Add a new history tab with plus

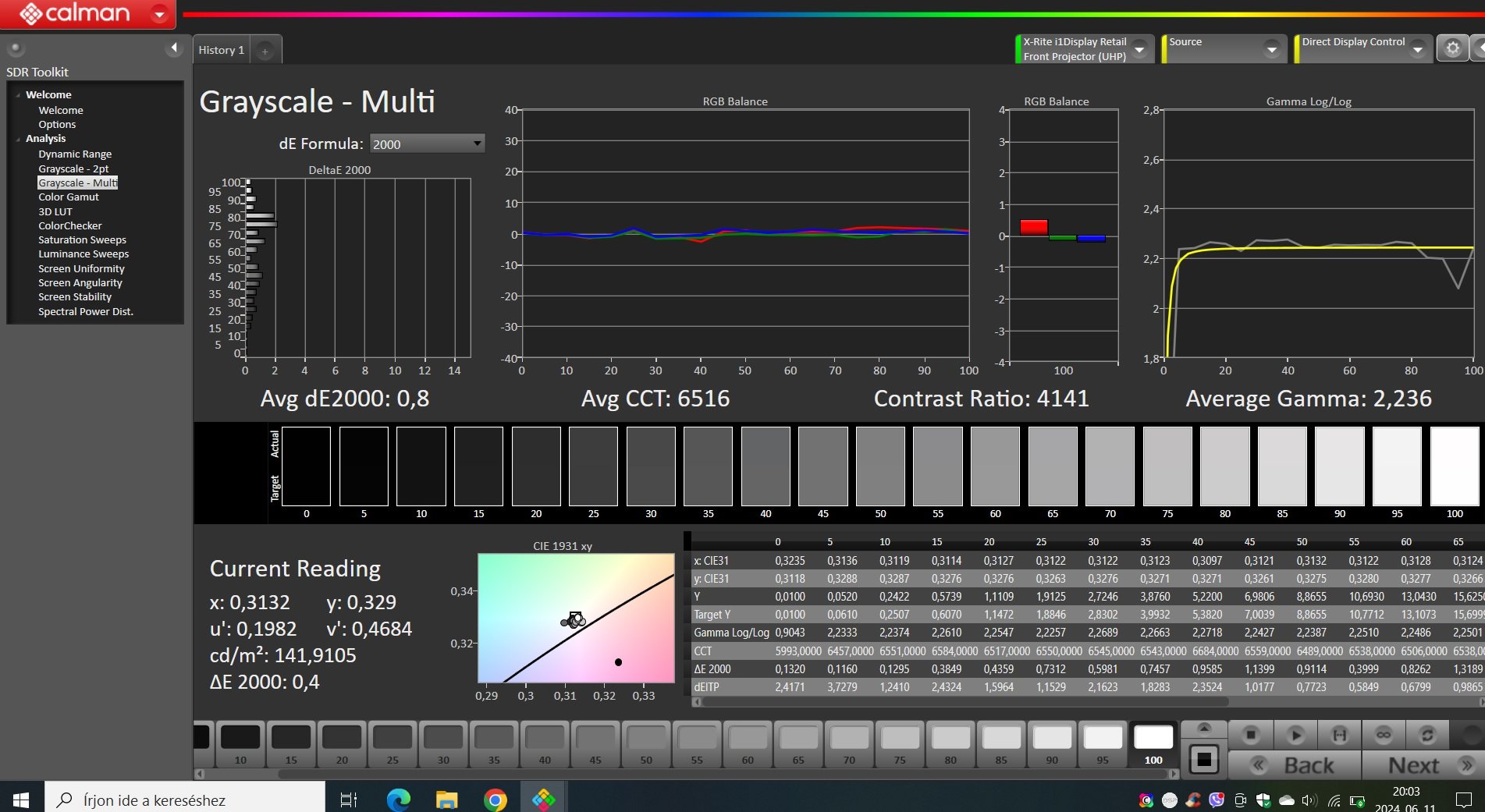point(265,51)
